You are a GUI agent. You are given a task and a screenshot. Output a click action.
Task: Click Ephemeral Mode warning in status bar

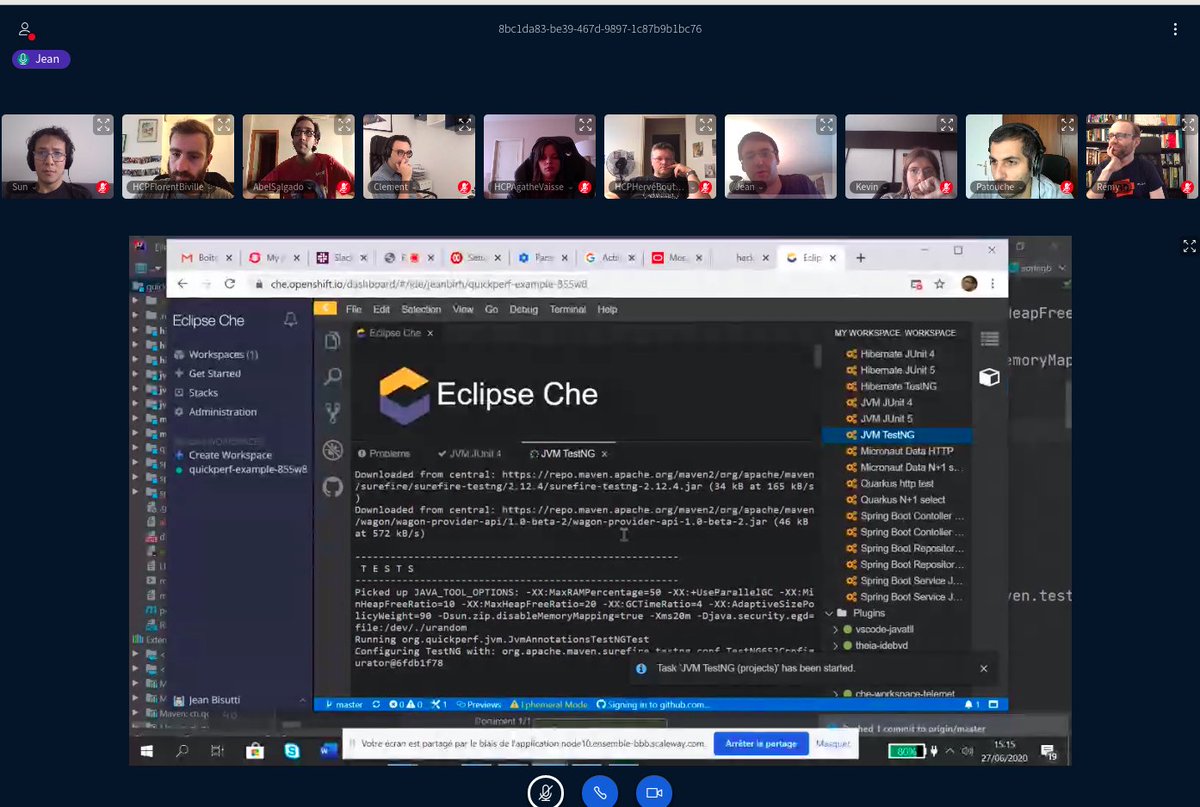(x=548, y=705)
